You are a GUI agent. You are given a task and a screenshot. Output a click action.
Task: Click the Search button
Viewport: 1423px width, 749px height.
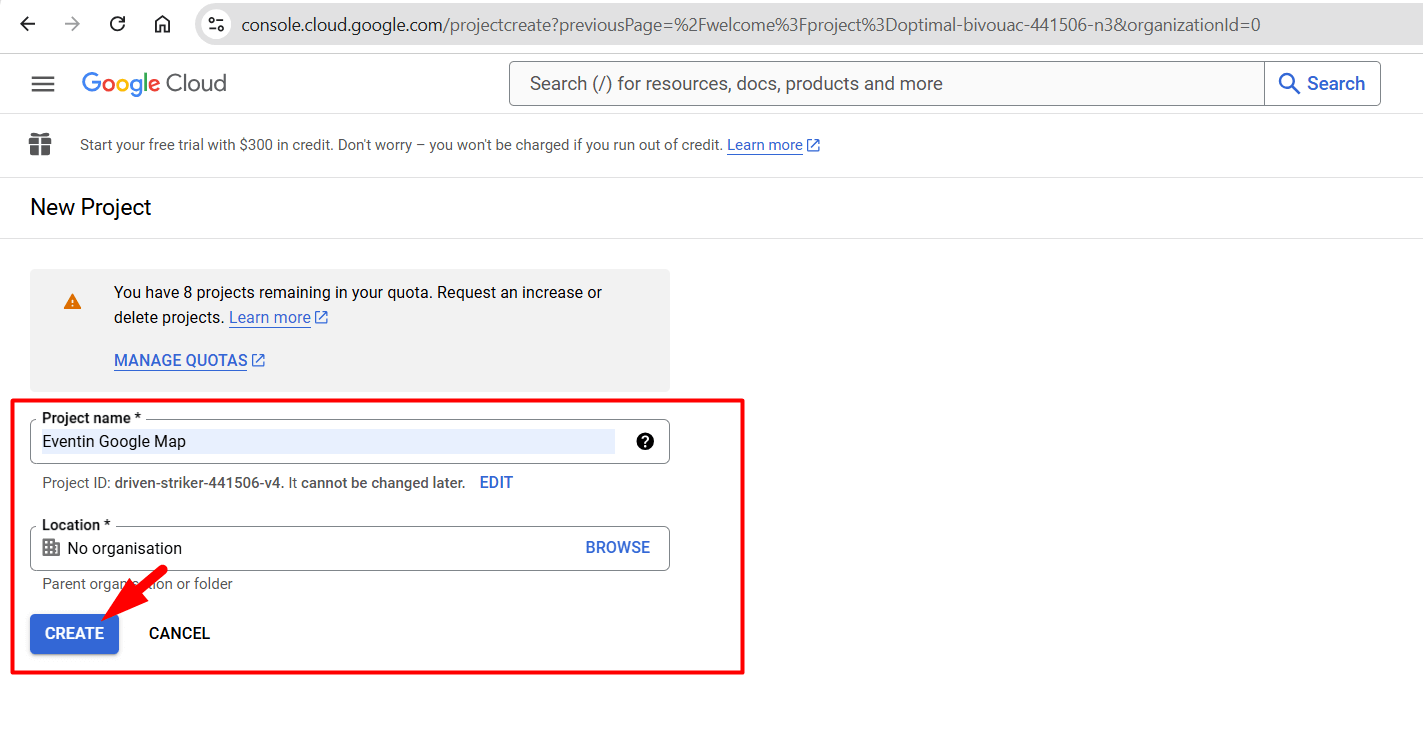pos(1322,84)
